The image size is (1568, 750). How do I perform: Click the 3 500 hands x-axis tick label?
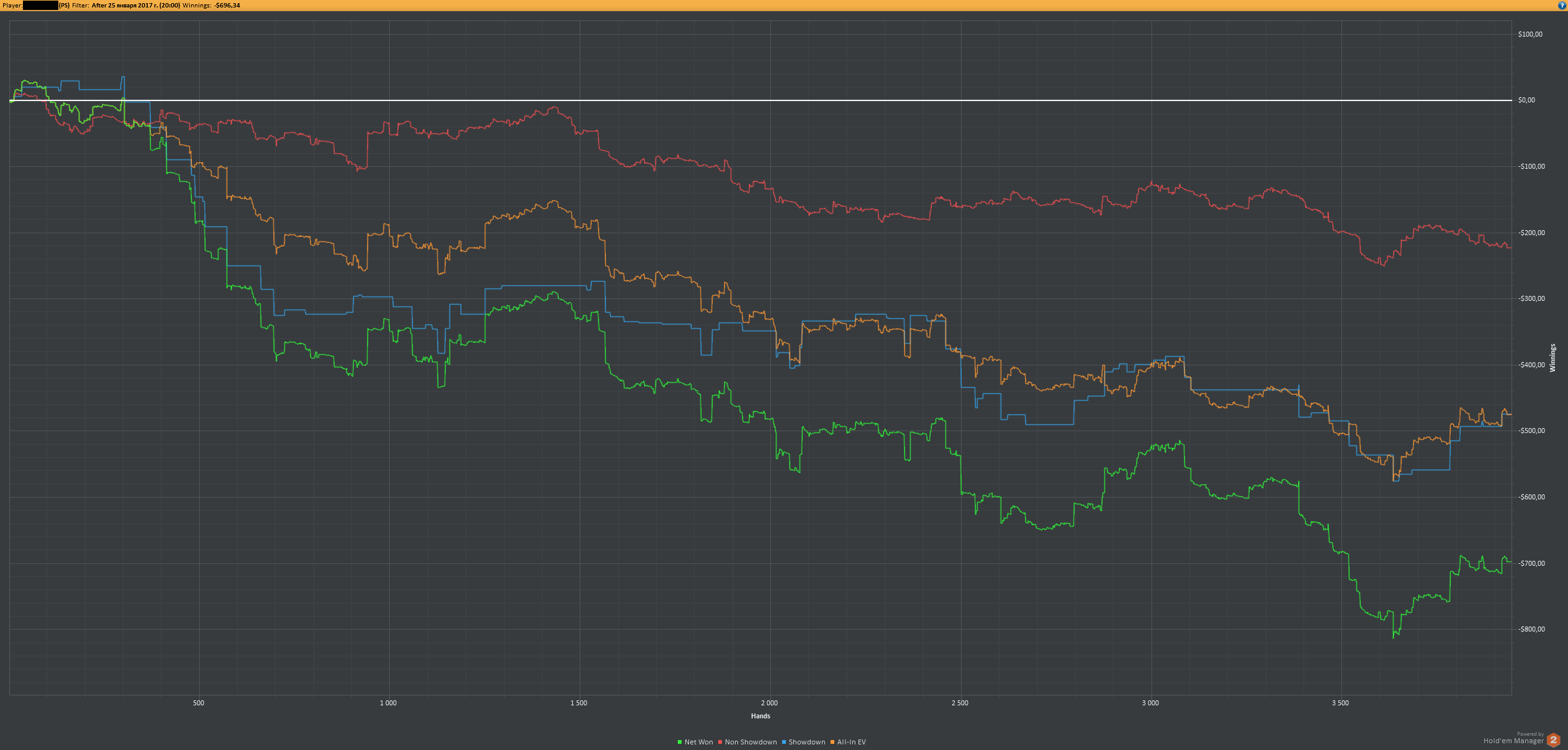(x=1340, y=703)
